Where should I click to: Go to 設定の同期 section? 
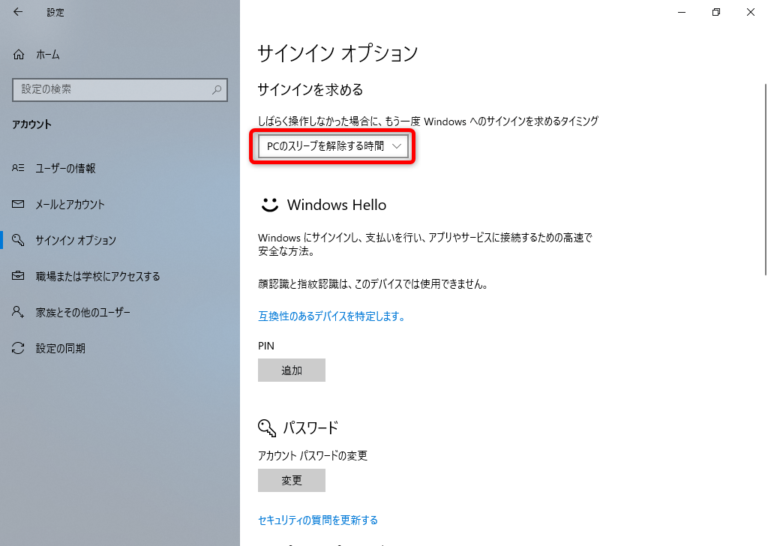pos(61,348)
